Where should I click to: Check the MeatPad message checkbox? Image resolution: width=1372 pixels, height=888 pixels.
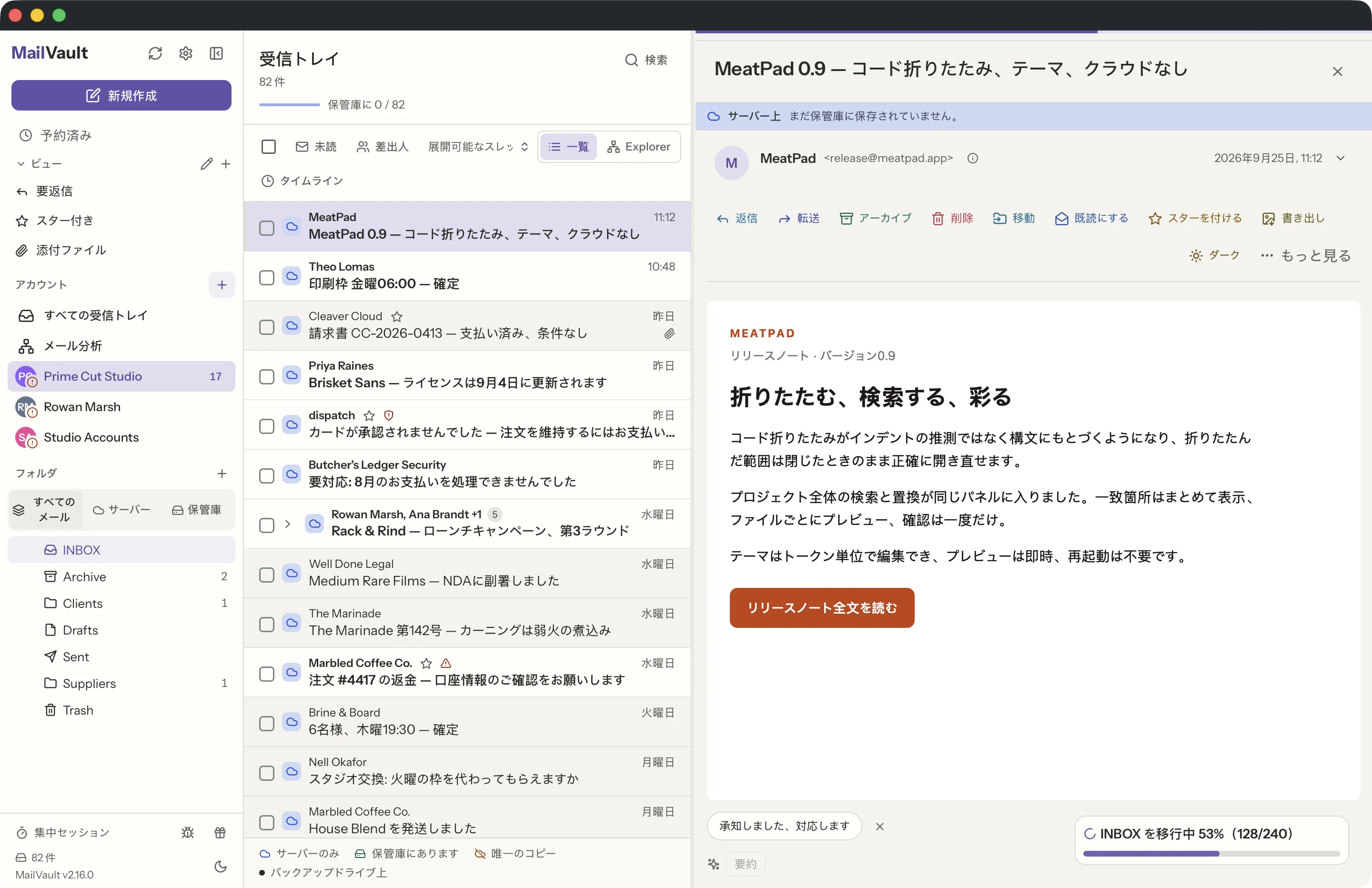point(266,228)
